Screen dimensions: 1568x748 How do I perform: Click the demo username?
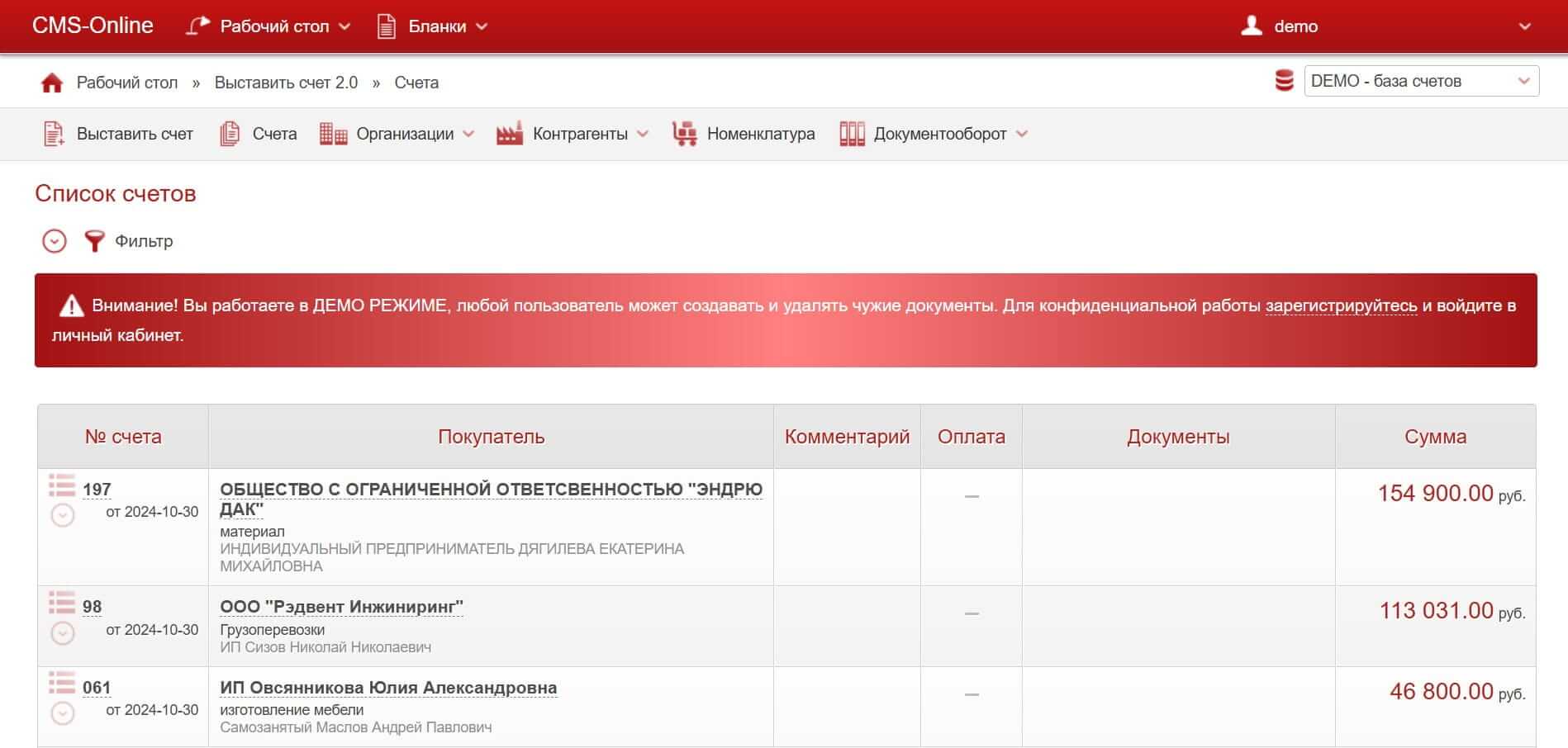[x=1295, y=26]
